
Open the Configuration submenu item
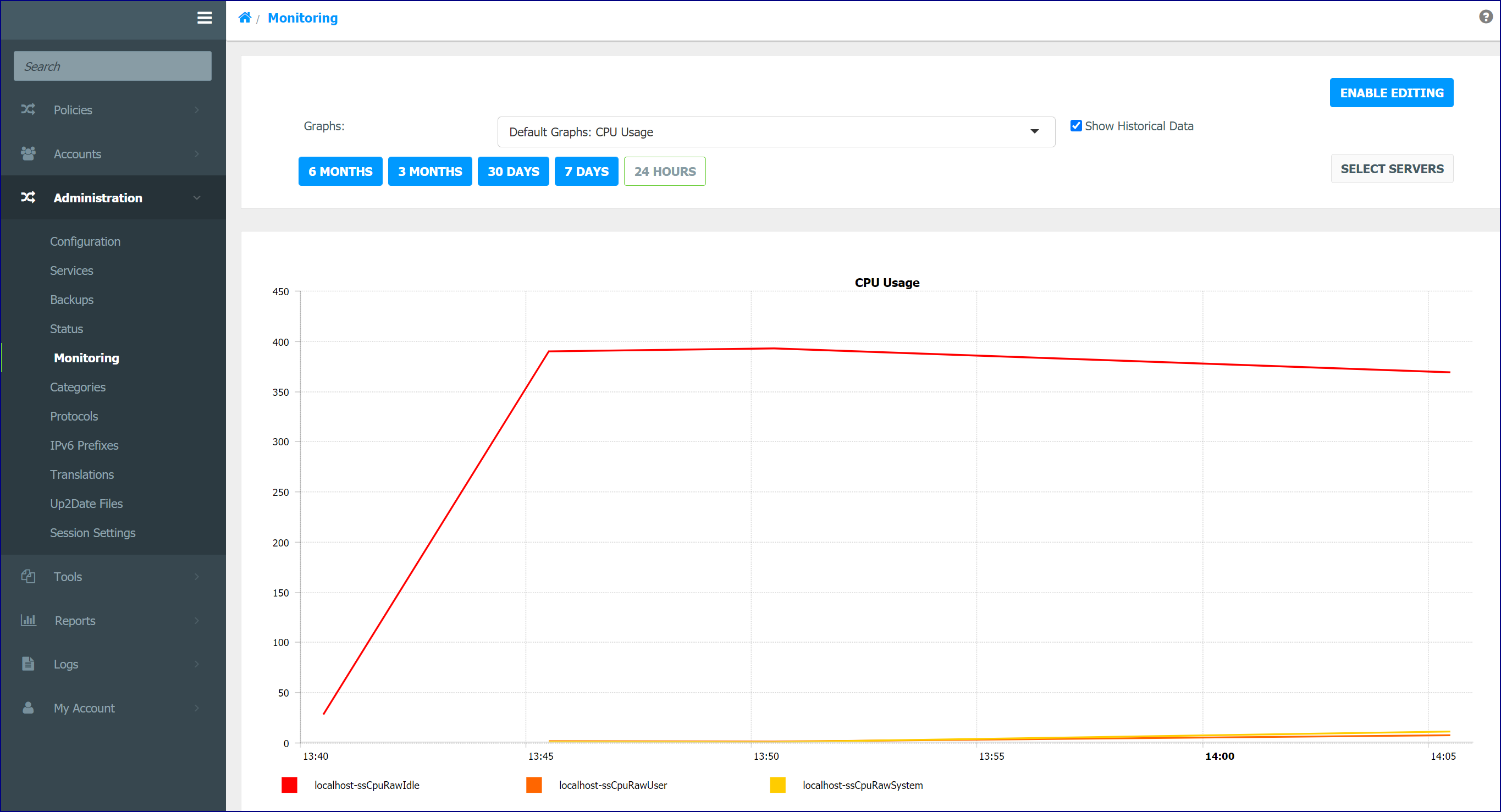pyautogui.click(x=85, y=241)
